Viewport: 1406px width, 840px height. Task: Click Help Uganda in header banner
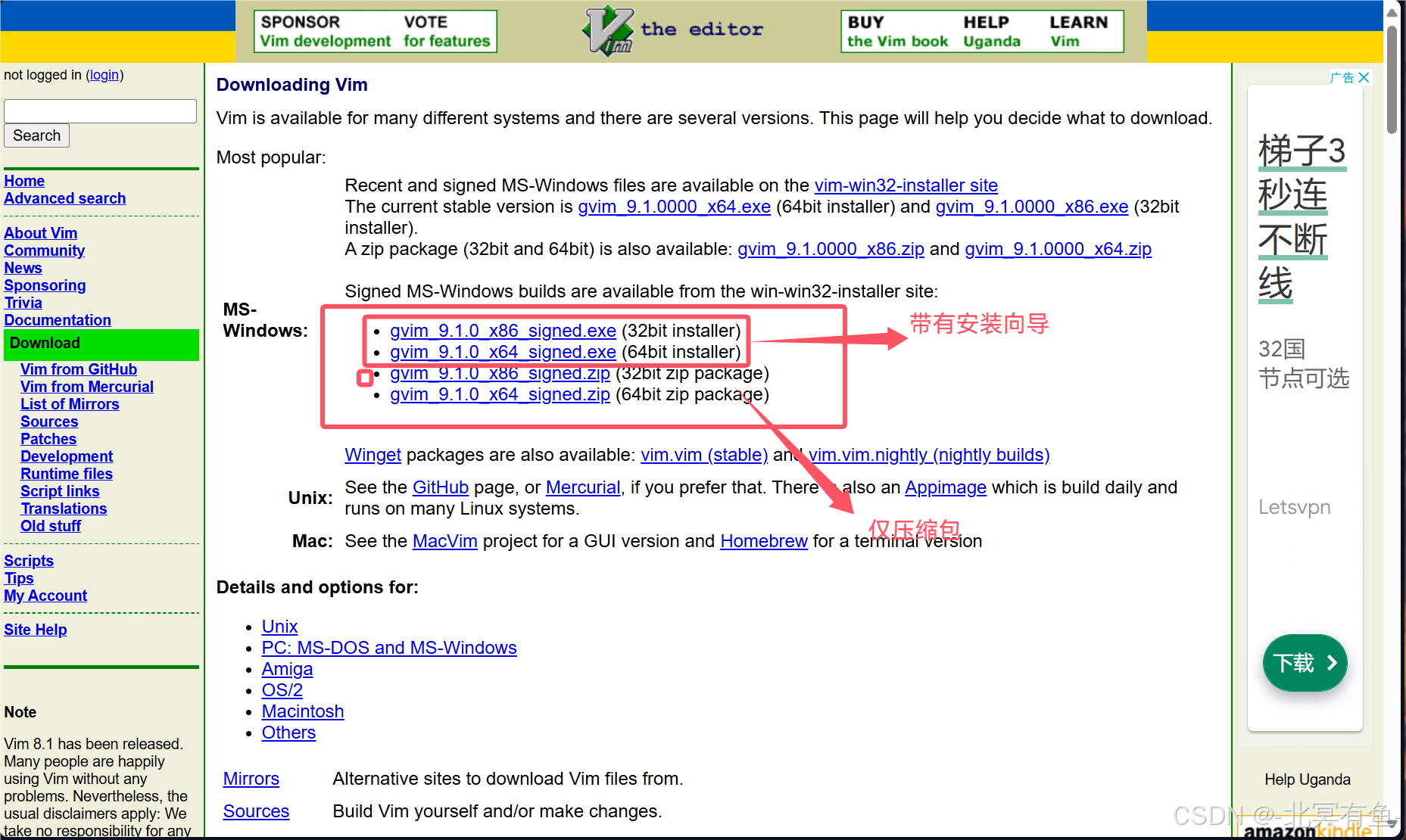pyautogui.click(x=991, y=32)
